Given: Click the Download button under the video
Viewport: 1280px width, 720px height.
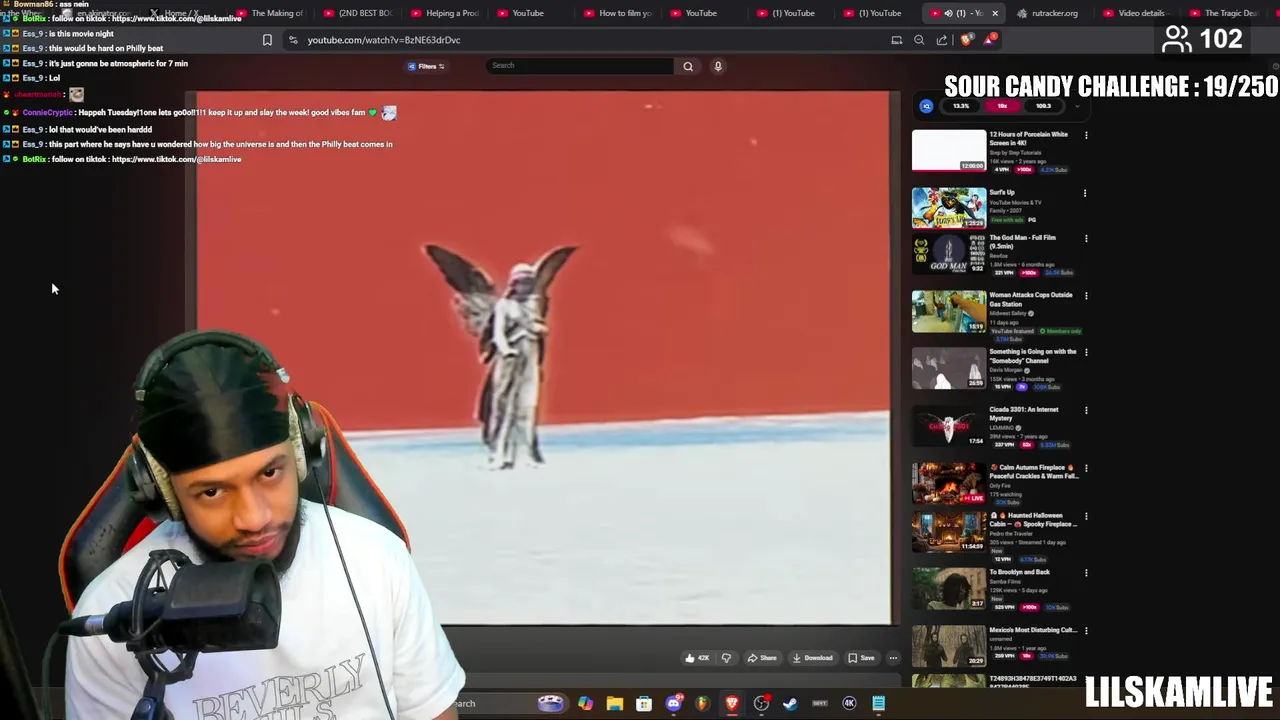Looking at the screenshot, I should (812, 658).
